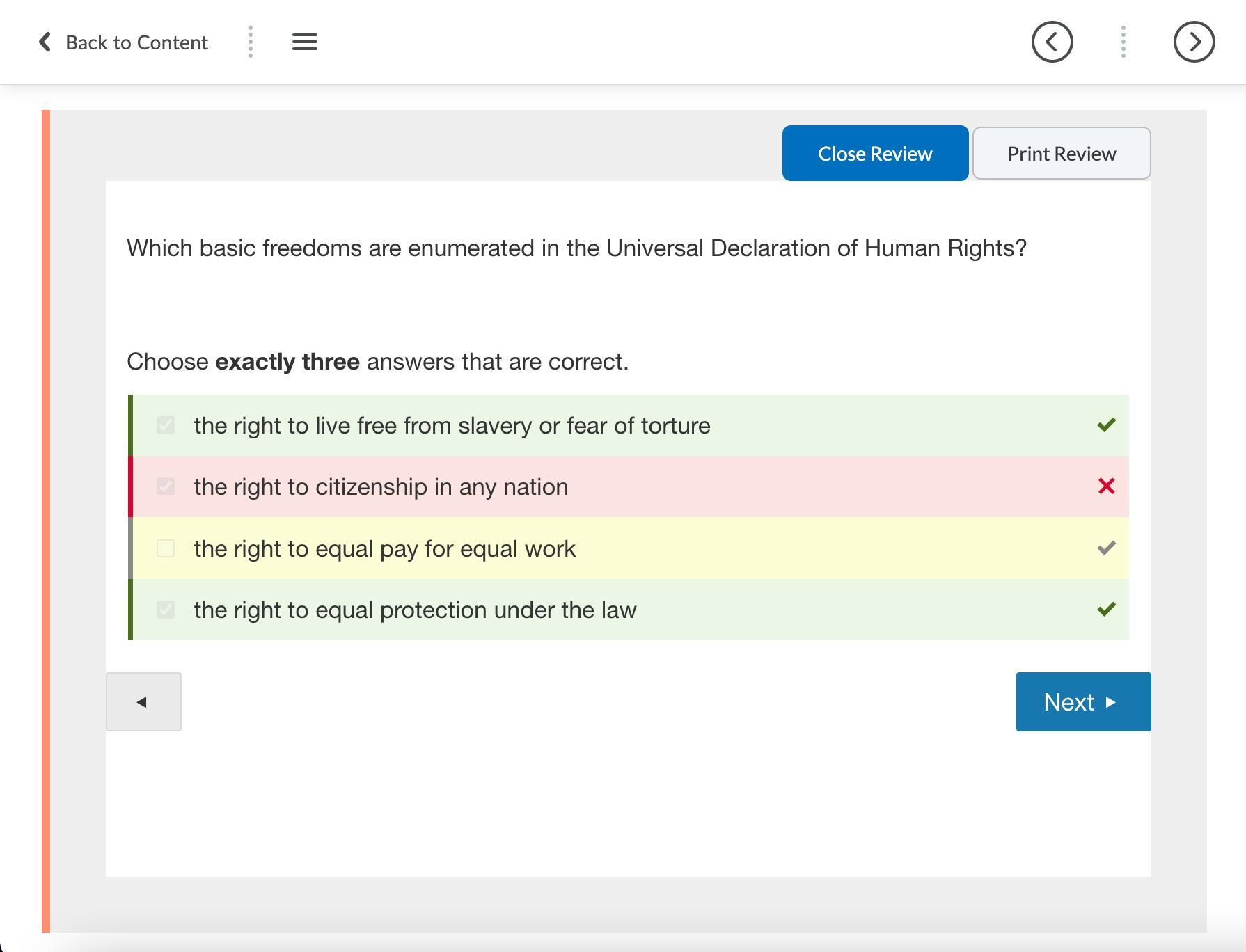Click the red X on citizenship answer row

coord(1105,486)
